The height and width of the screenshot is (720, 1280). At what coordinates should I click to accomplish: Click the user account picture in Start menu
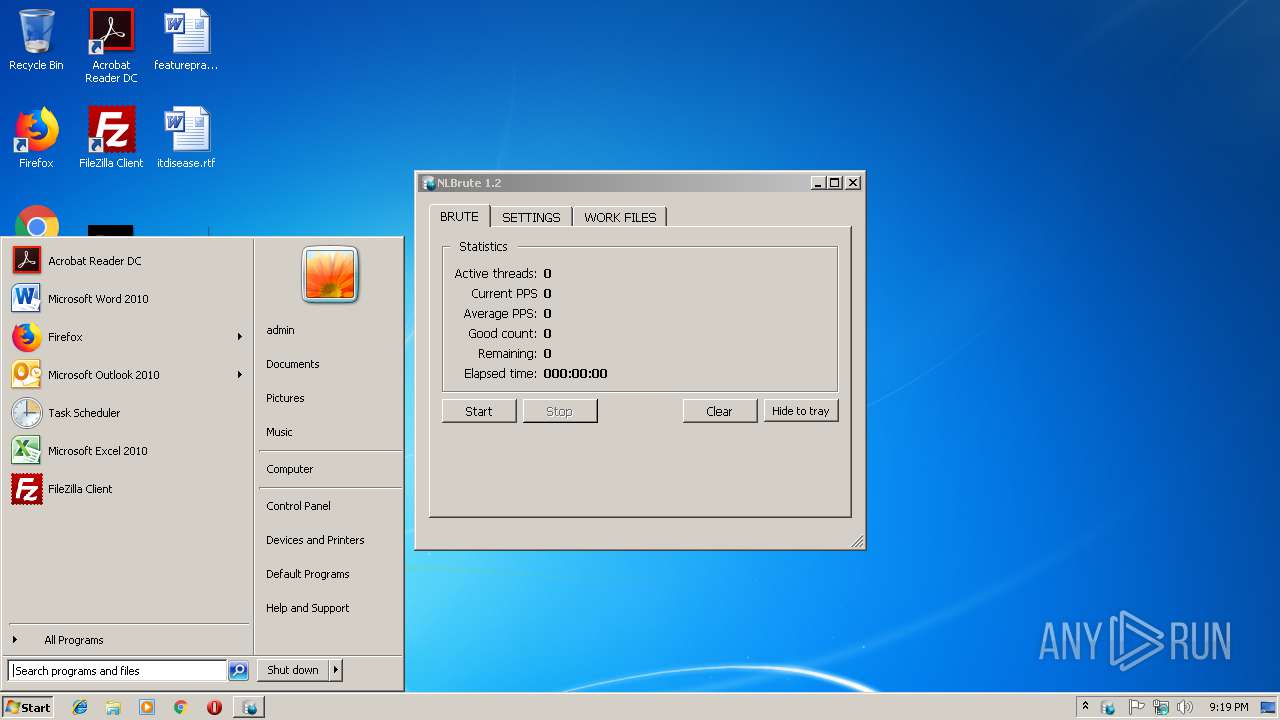330,274
